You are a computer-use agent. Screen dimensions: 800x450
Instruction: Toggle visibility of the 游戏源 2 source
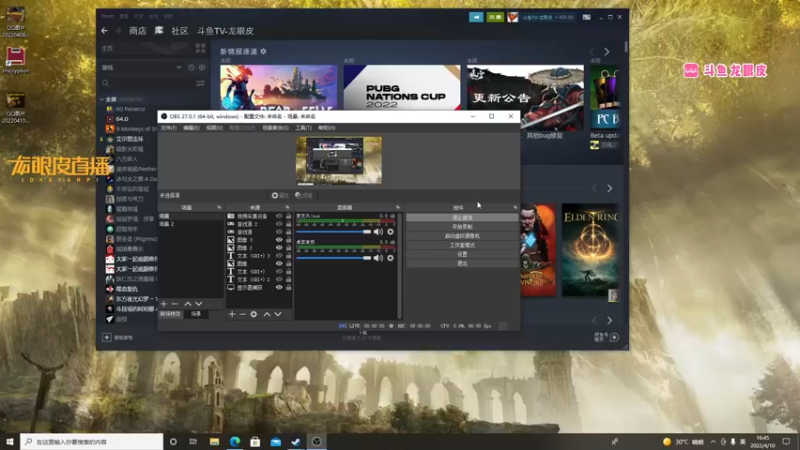pos(279,224)
